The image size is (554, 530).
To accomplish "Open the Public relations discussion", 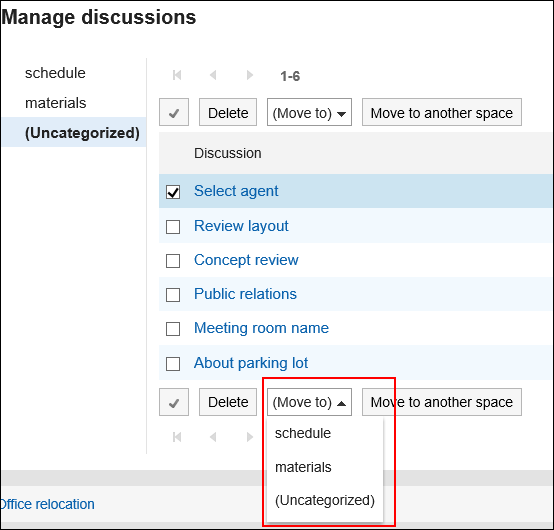I will click(x=245, y=294).
